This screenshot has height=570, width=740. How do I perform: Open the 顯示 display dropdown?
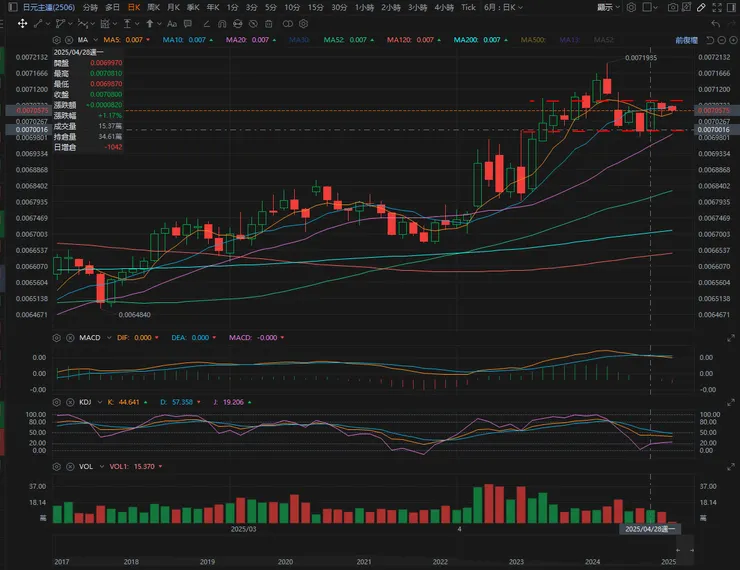click(x=608, y=7)
